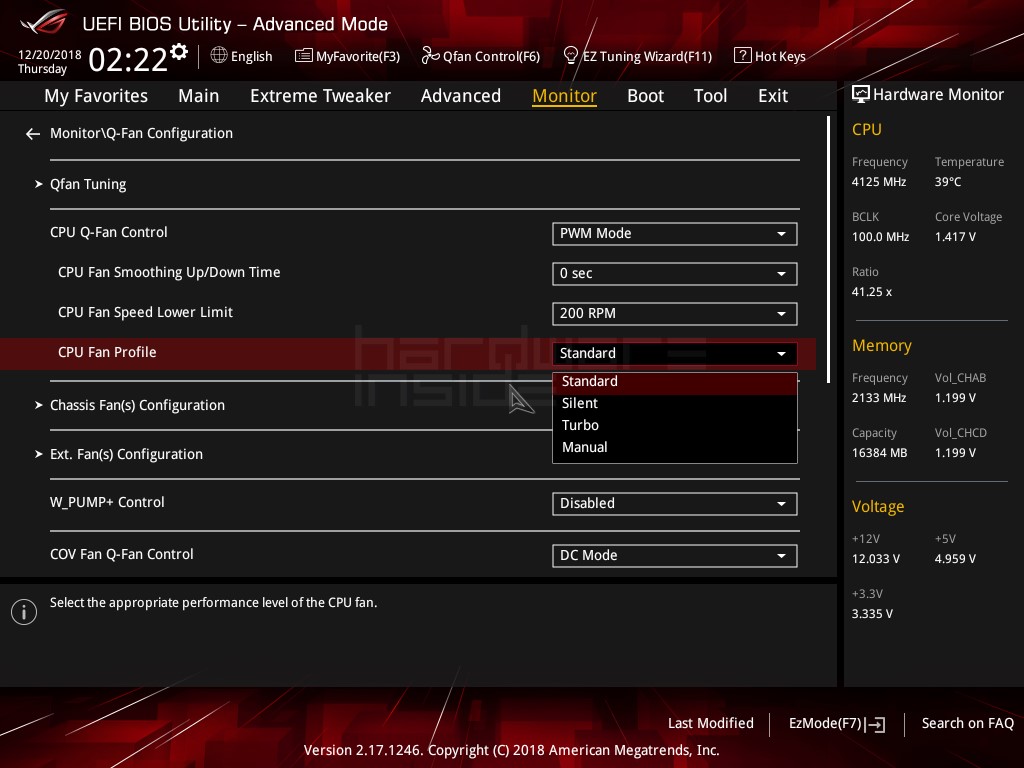Click the COV Fan Q-Fan Control label
Image resolution: width=1024 pixels, height=768 pixels.
tap(121, 554)
